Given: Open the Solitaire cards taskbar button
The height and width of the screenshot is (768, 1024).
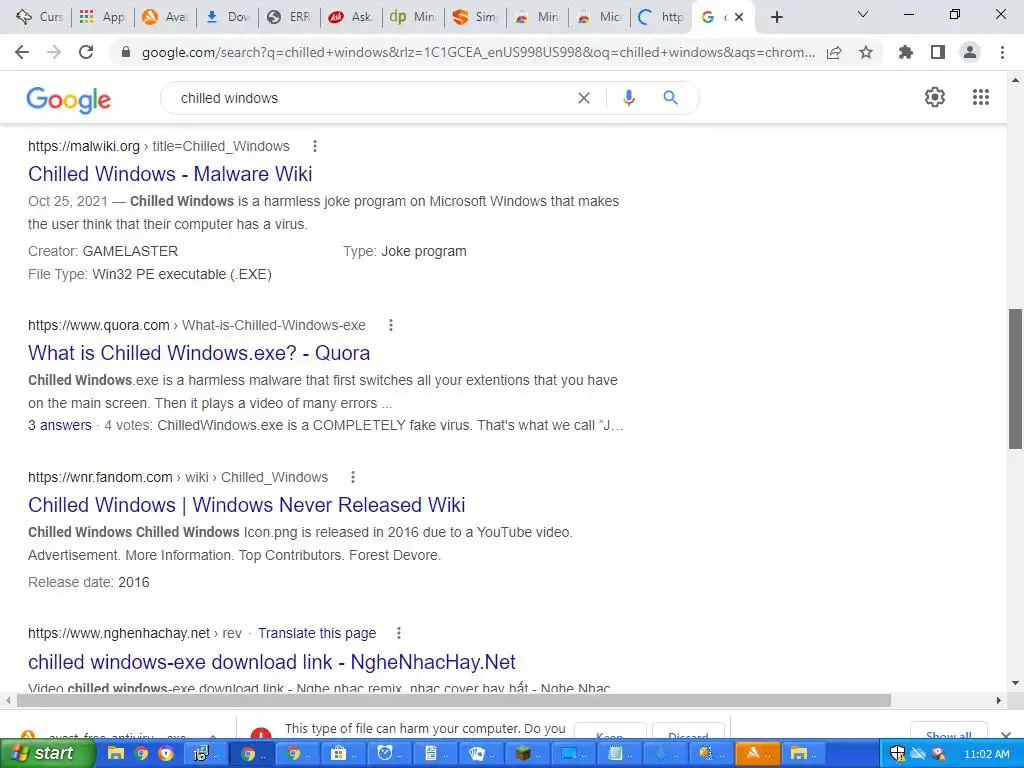Looking at the screenshot, I should coord(481,754).
